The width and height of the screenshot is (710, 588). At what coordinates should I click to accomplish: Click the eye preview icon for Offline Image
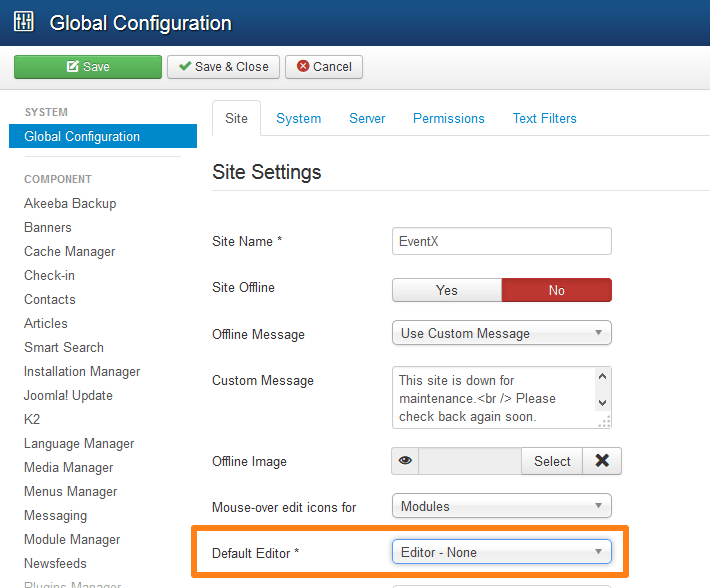pyautogui.click(x=405, y=461)
